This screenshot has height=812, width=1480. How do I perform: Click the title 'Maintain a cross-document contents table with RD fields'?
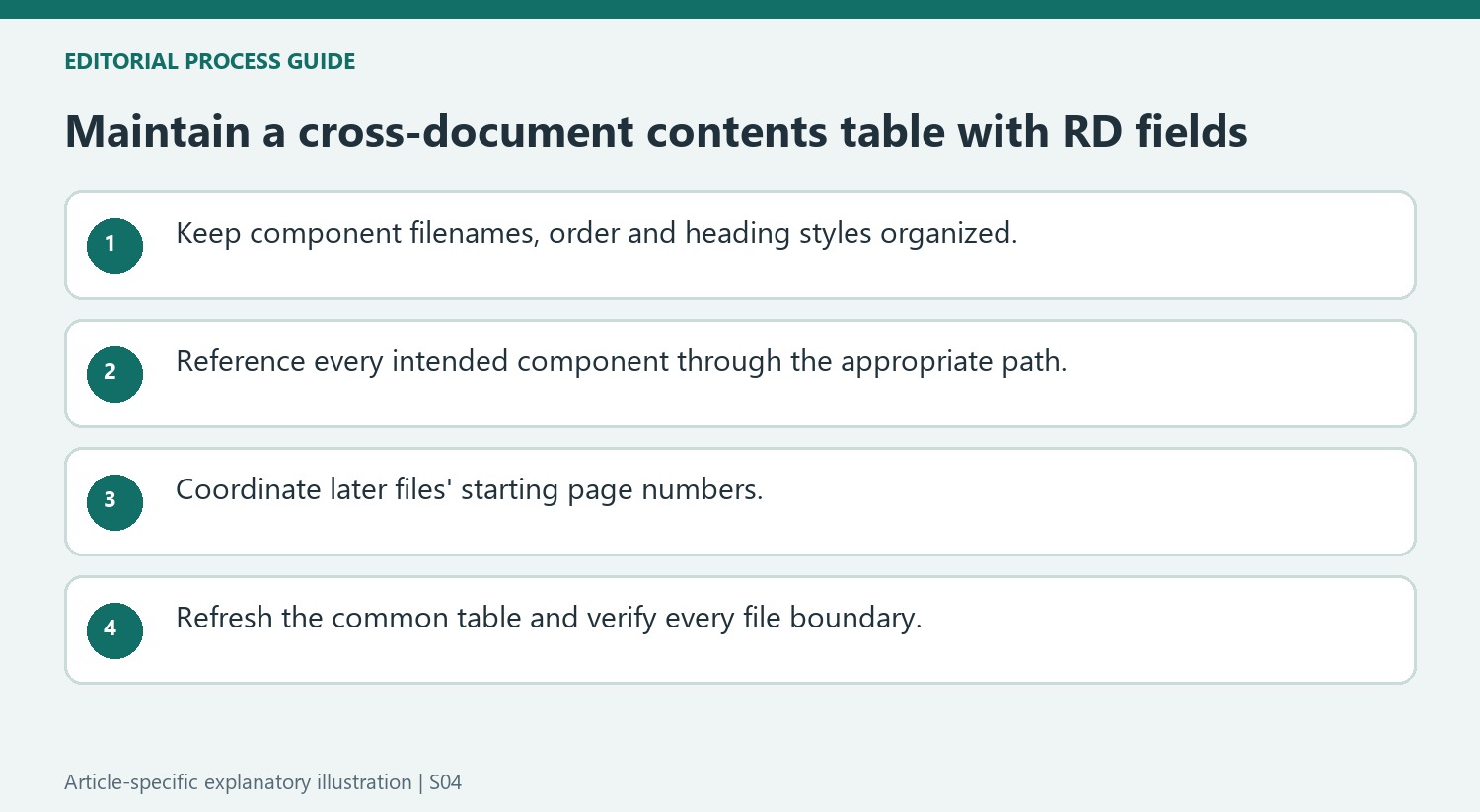tap(656, 132)
